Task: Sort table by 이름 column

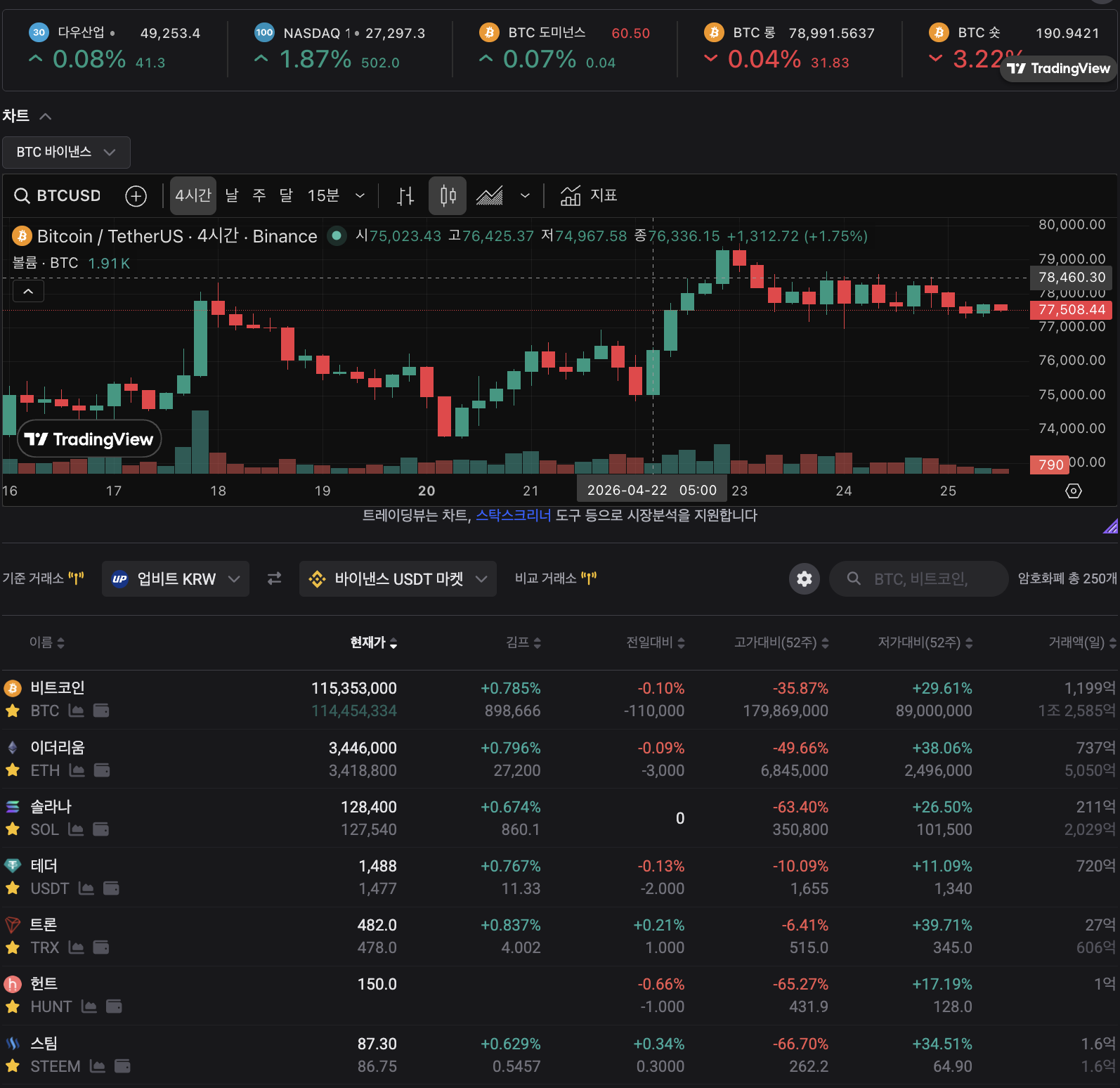Action: point(47,642)
